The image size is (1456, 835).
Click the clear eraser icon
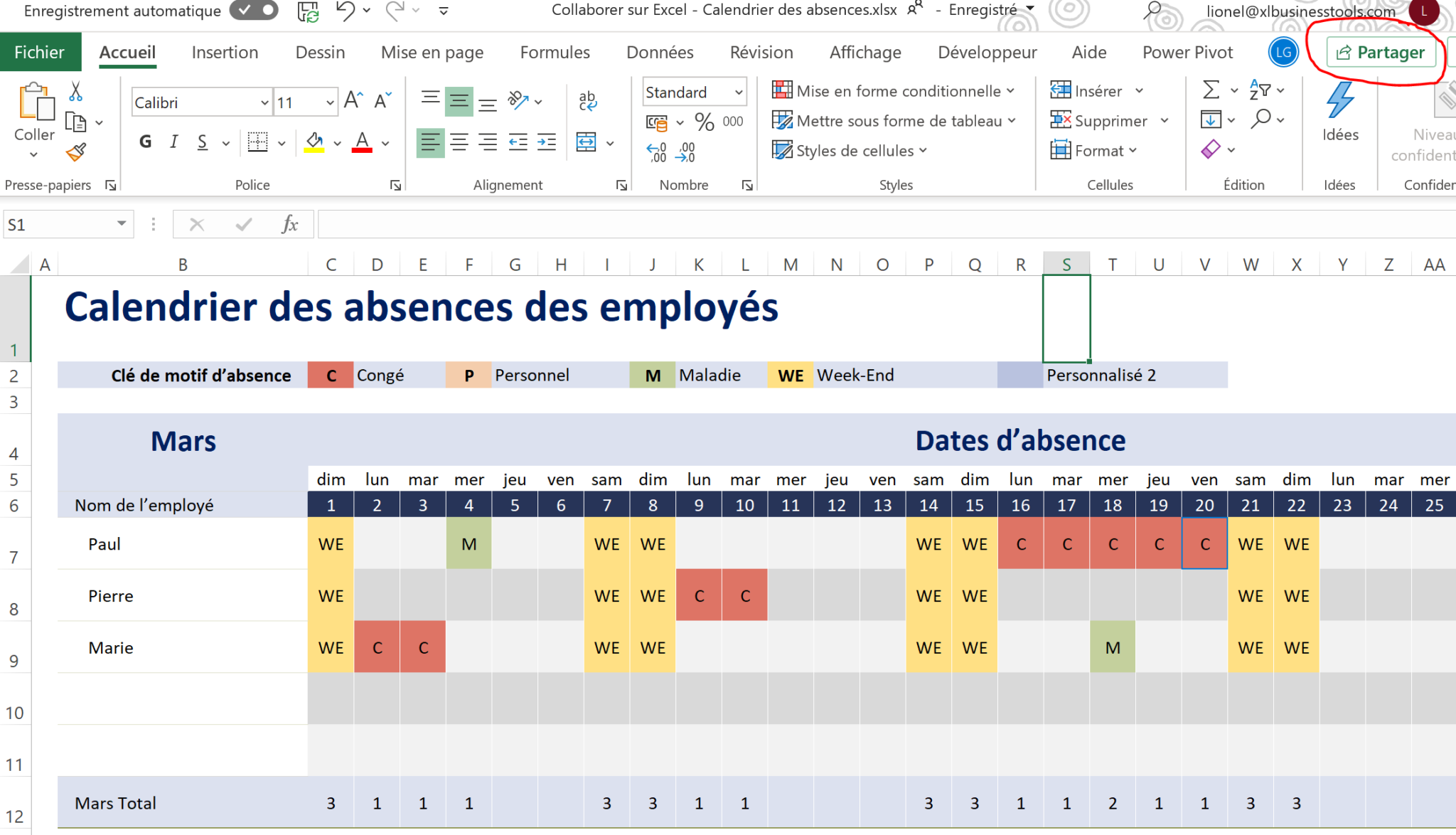[x=1211, y=149]
